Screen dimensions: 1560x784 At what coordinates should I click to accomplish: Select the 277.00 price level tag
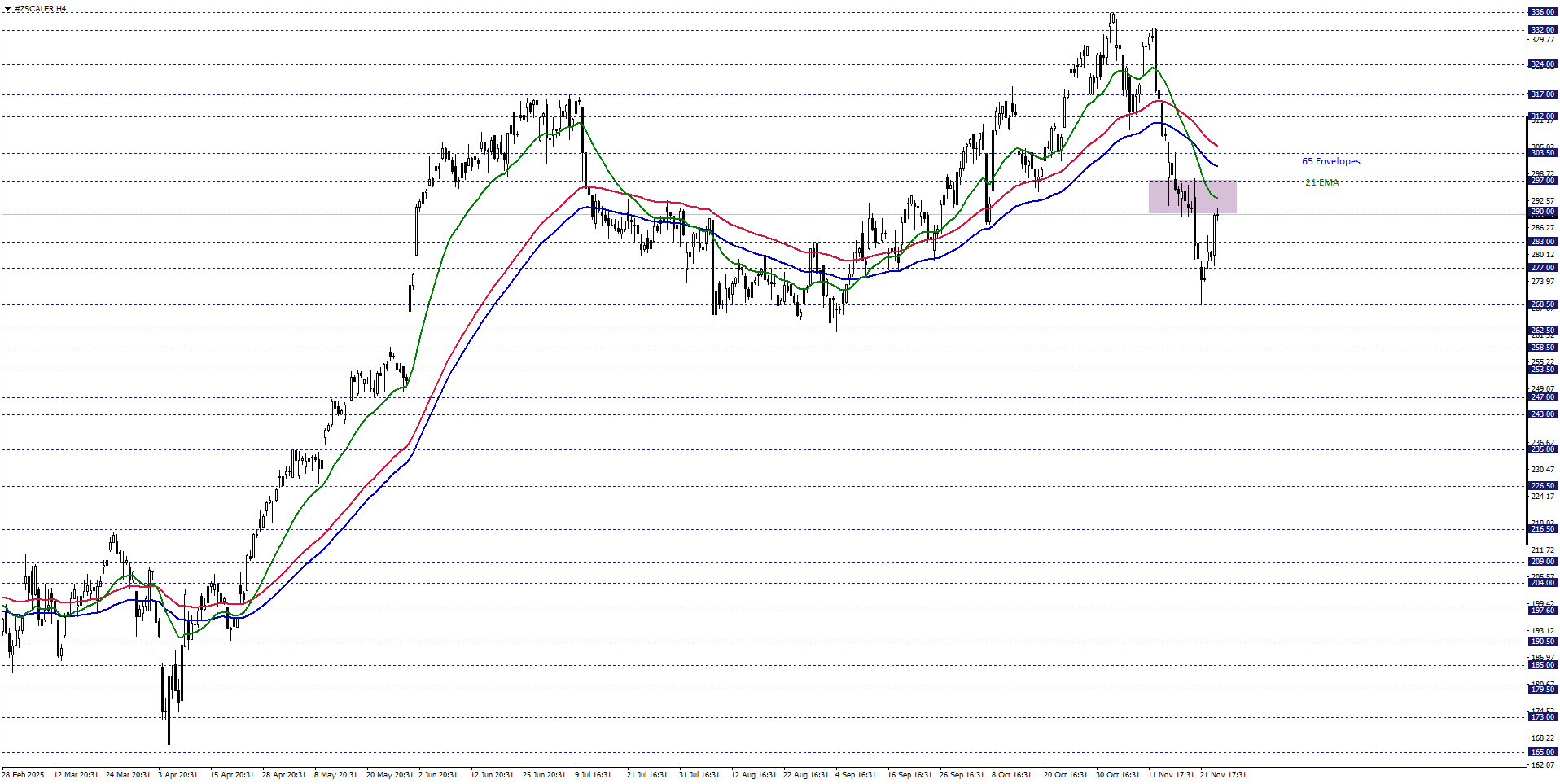(x=1542, y=268)
